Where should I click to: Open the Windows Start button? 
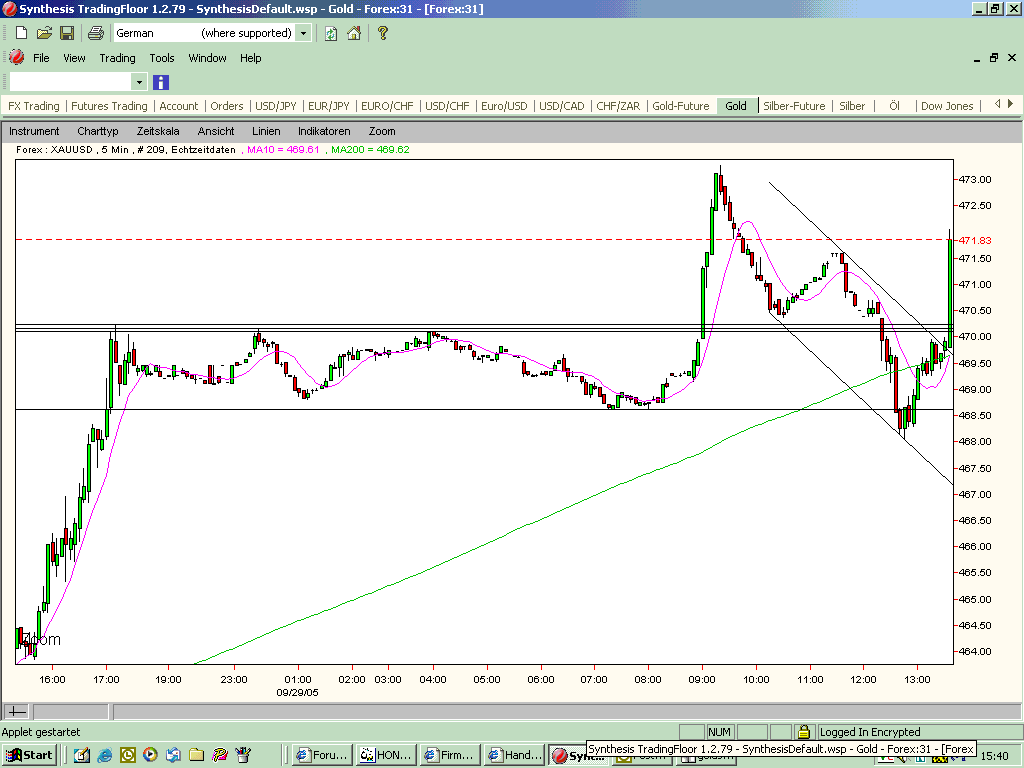tap(30, 755)
